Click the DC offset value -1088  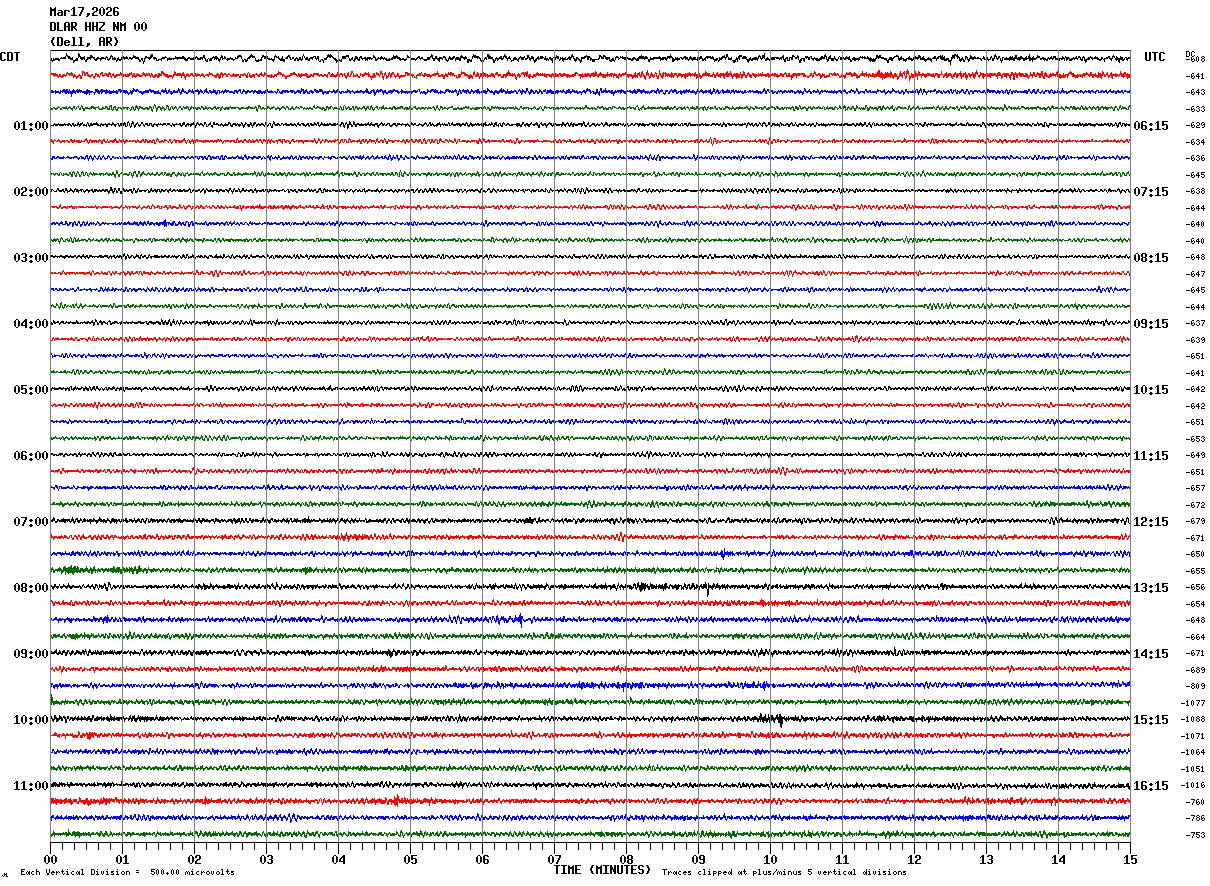click(x=1193, y=720)
